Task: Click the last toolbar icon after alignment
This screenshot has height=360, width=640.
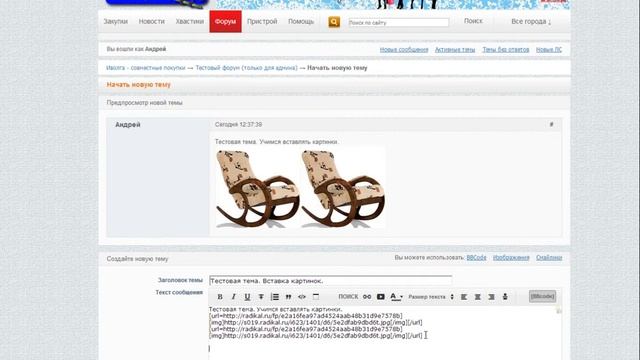Action: tap(505, 297)
